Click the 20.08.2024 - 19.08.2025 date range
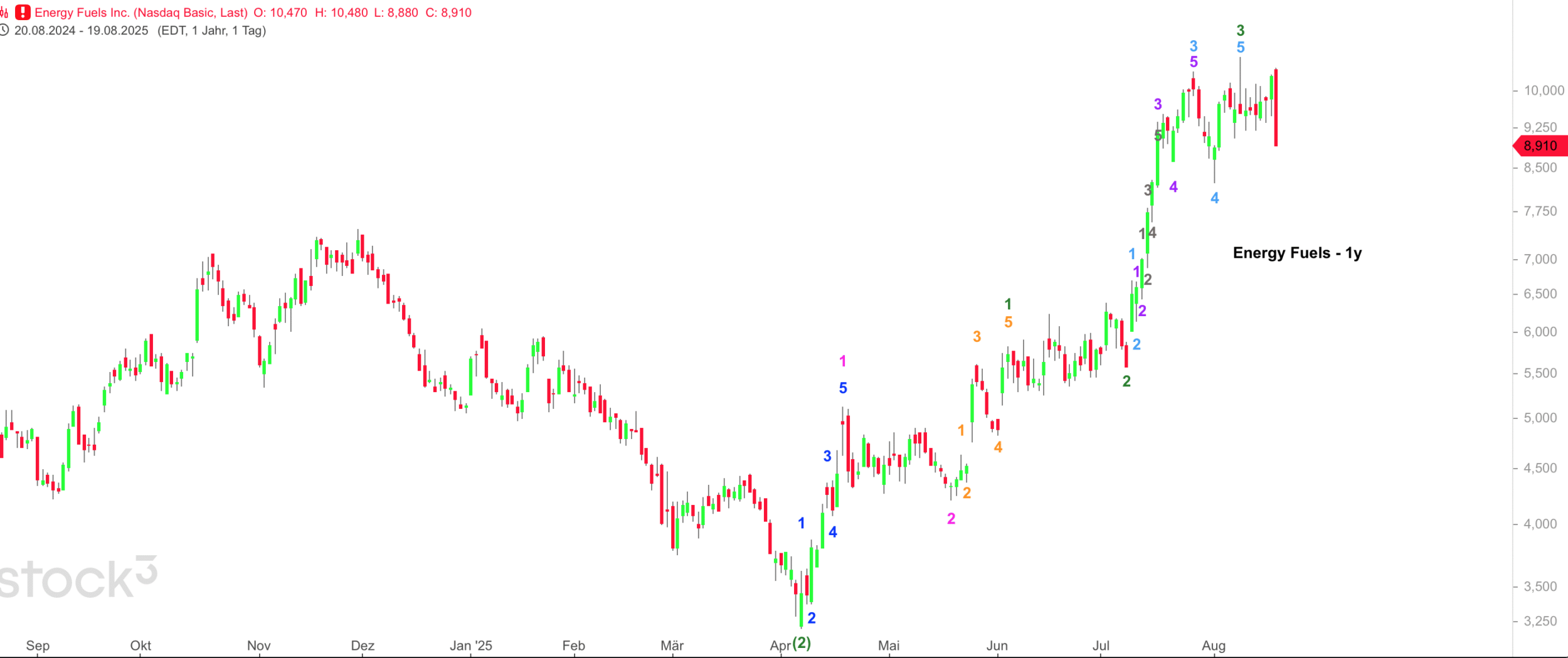Screen dimensions: 1568x658 pyautogui.click(x=82, y=31)
